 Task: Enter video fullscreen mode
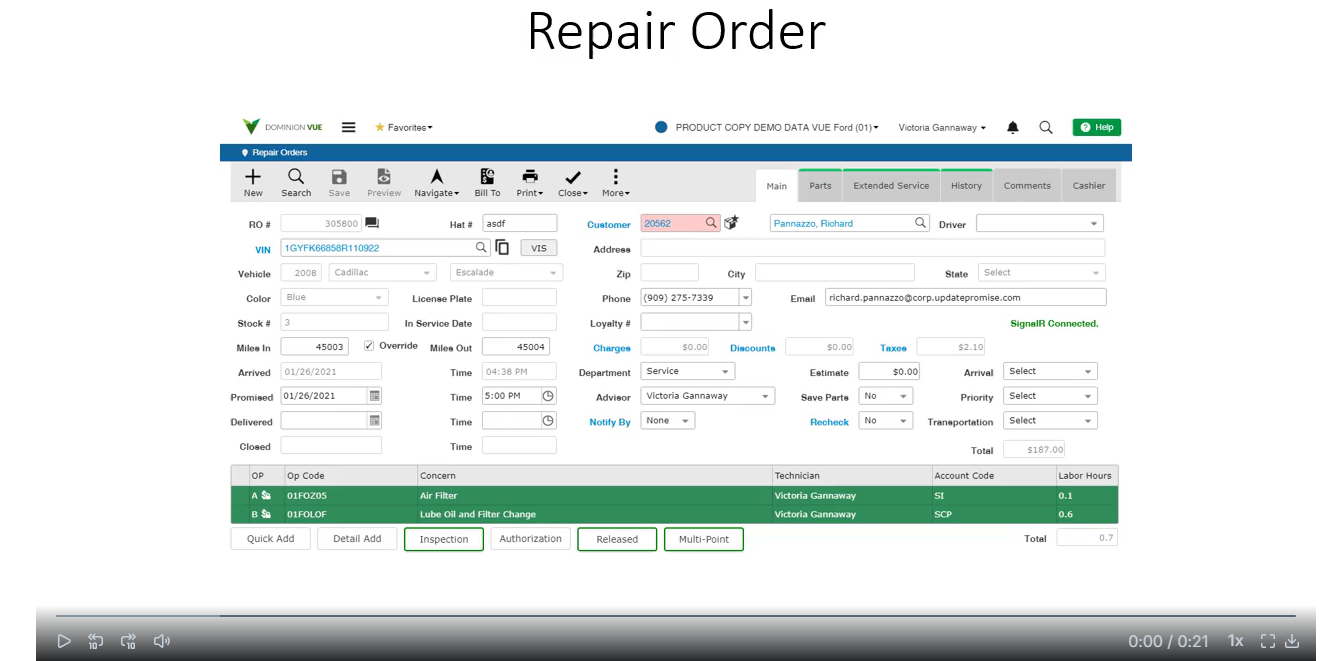click(x=1268, y=641)
